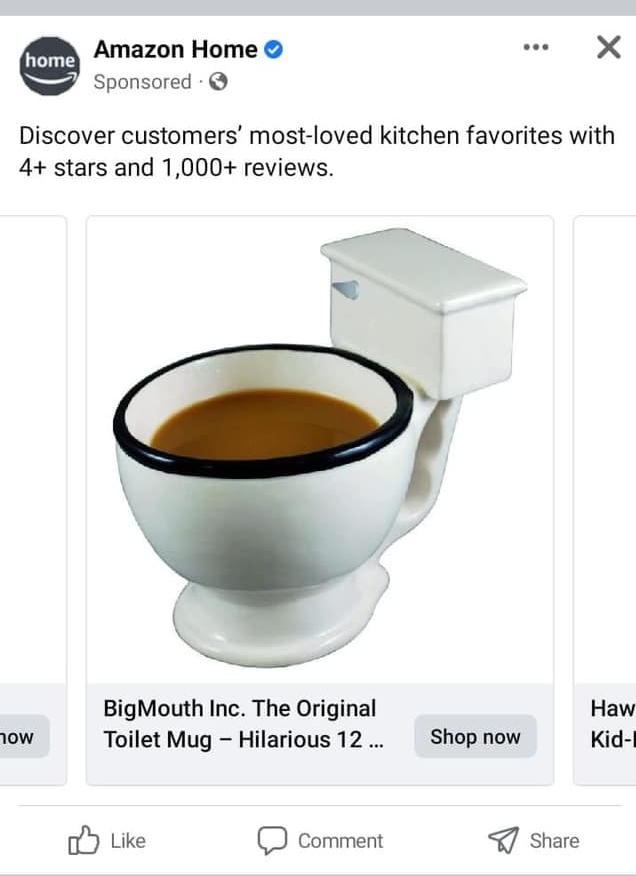The image size is (636, 876).
Task: Click the BigMouth Inc. Toilet Mug title
Action: pyautogui.click(x=244, y=724)
